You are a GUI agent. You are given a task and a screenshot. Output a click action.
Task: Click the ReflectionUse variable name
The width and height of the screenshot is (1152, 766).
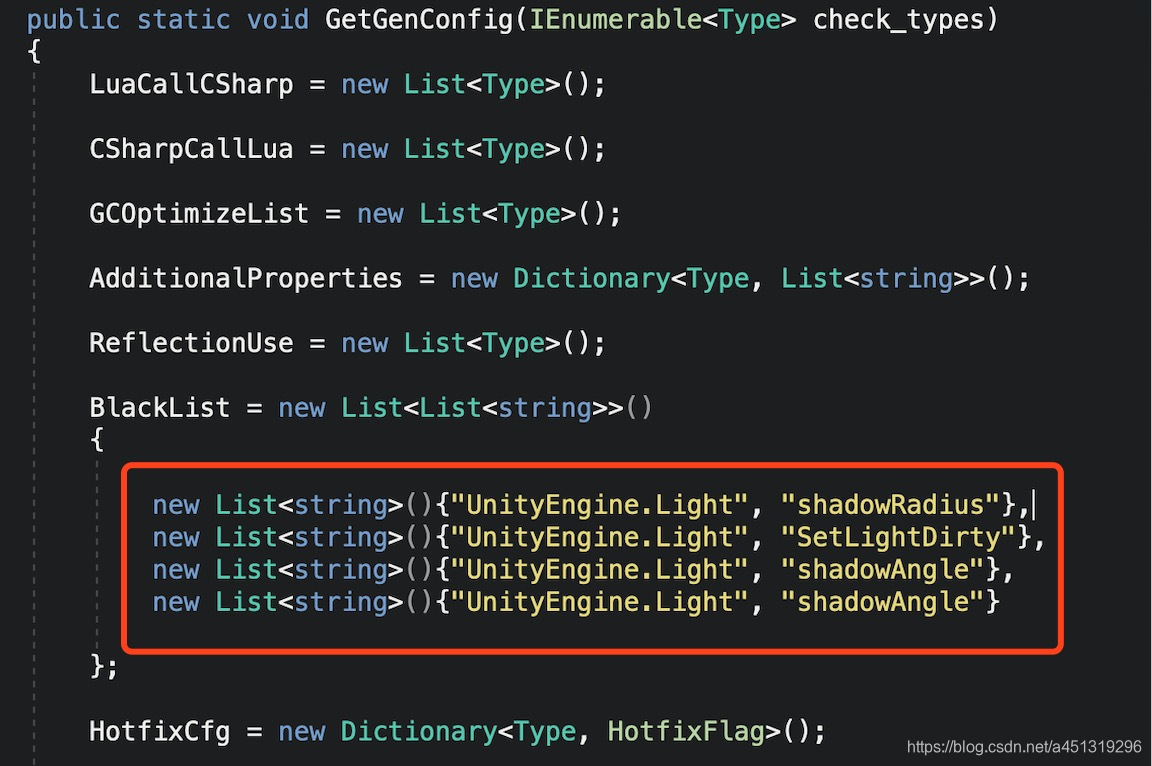(190, 342)
